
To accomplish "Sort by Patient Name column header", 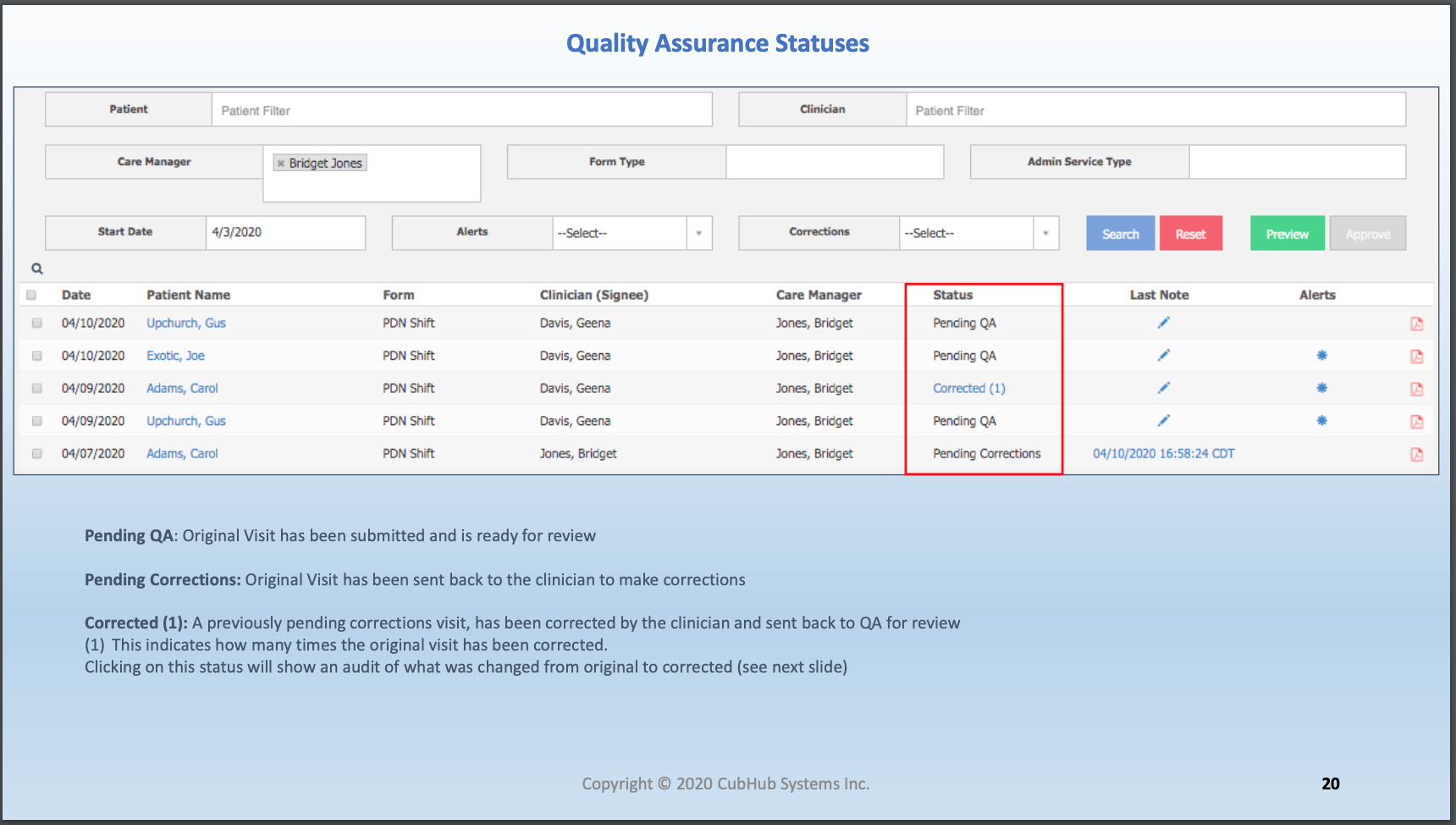I will click(189, 295).
